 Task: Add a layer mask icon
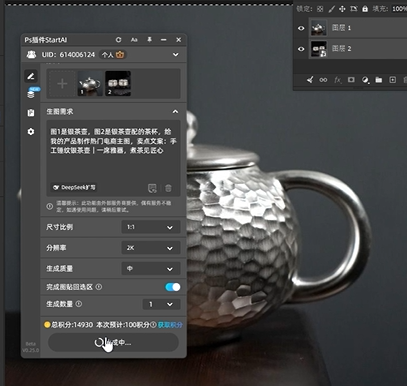pyautogui.click(x=351, y=80)
